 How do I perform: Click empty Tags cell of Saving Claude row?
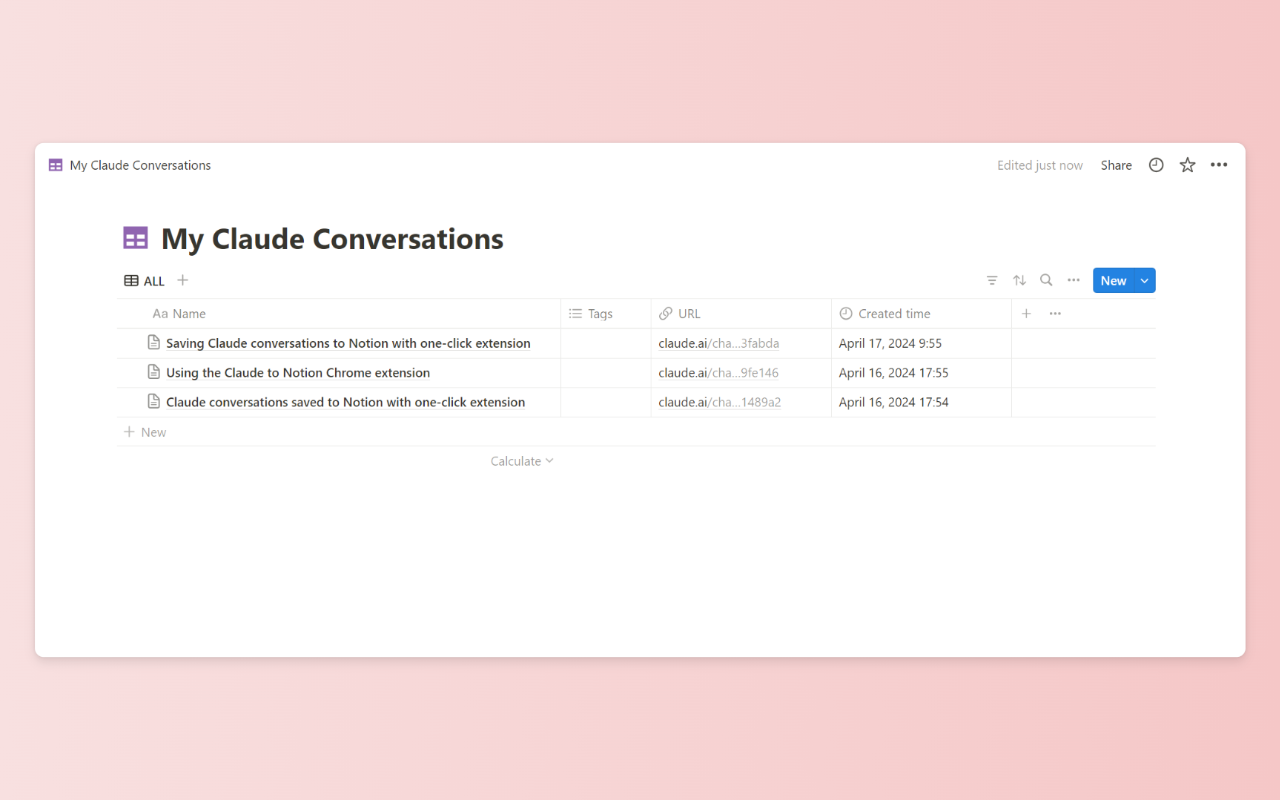pyautogui.click(x=605, y=343)
